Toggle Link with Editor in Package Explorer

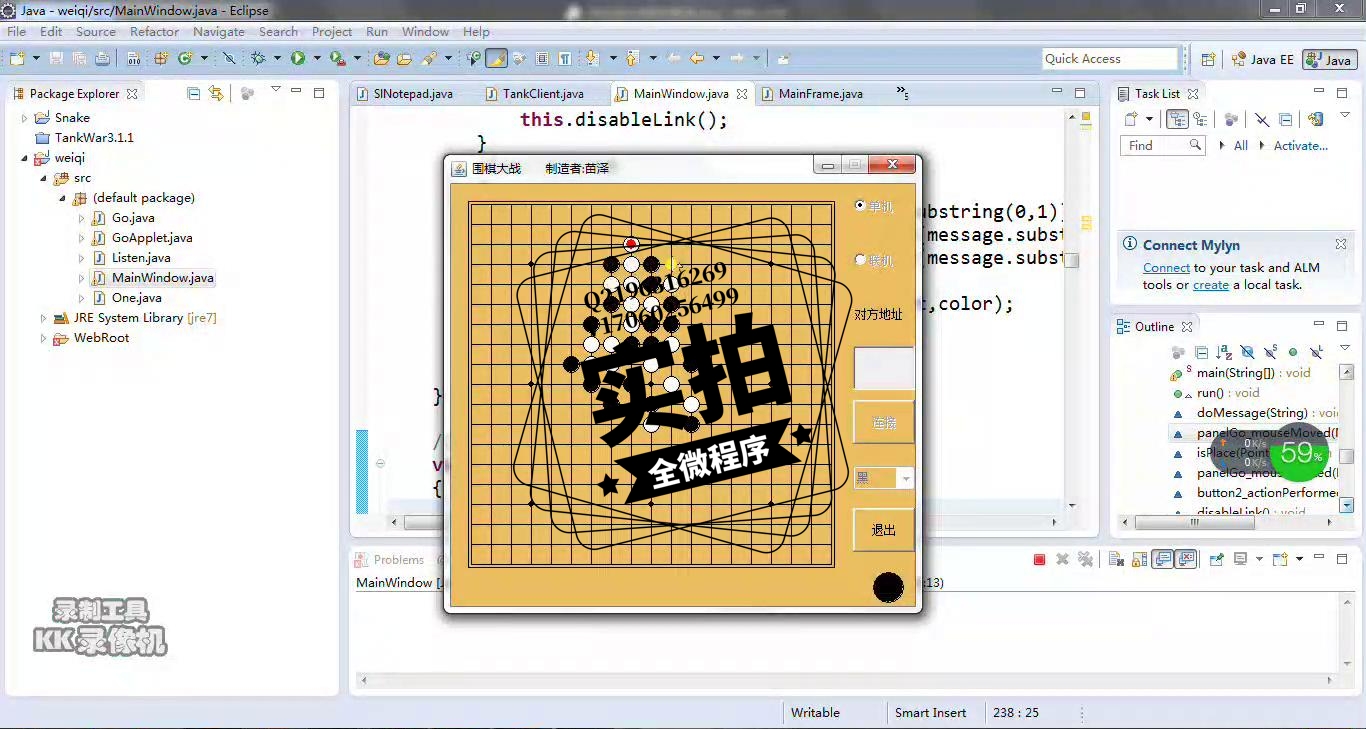tap(216, 93)
